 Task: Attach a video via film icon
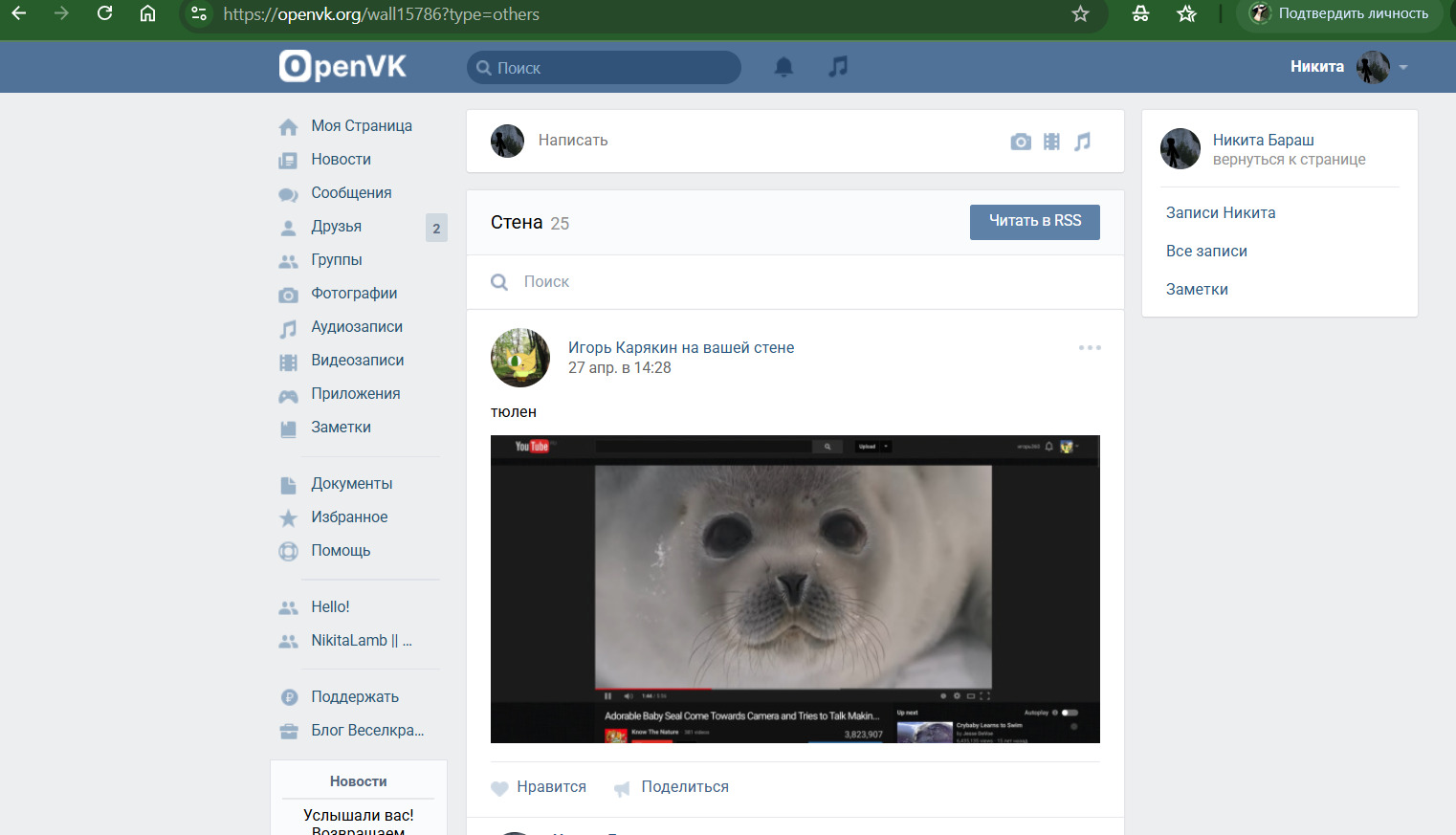tap(1051, 142)
